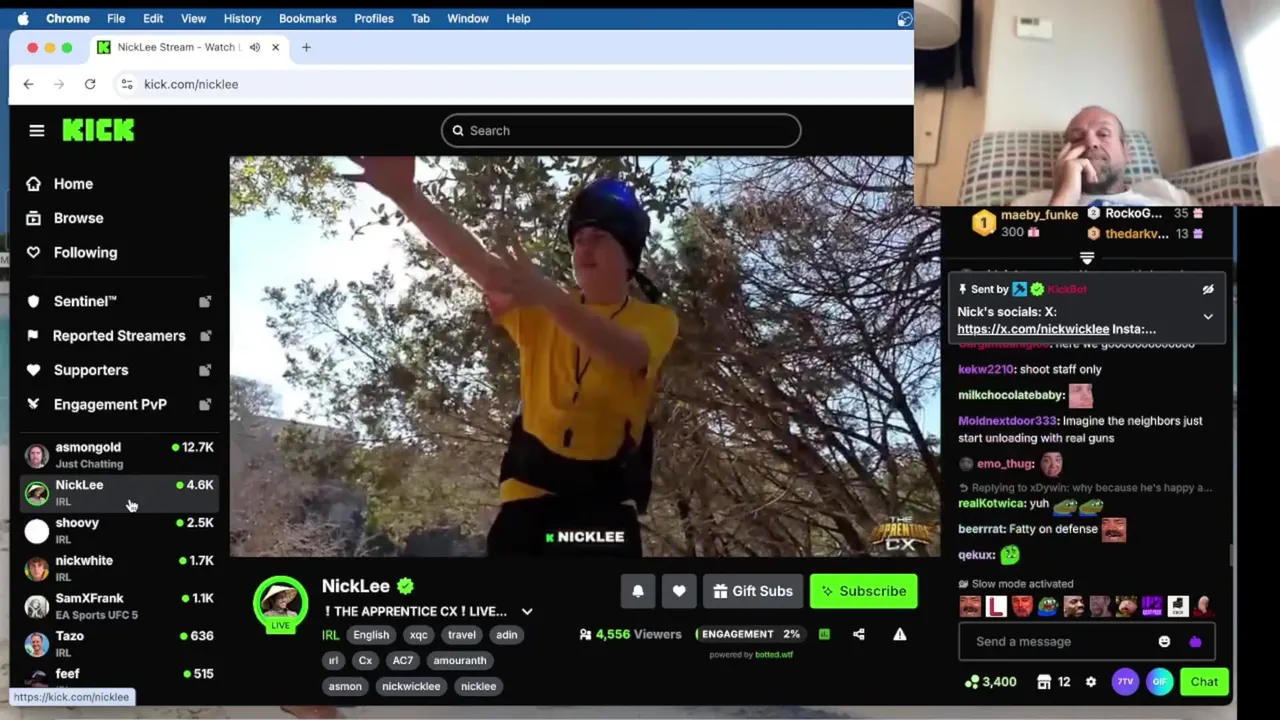Image resolution: width=1280 pixels, height=720 pixels.
Task: Open the 7TV emote button
Action: [1125, 682]
